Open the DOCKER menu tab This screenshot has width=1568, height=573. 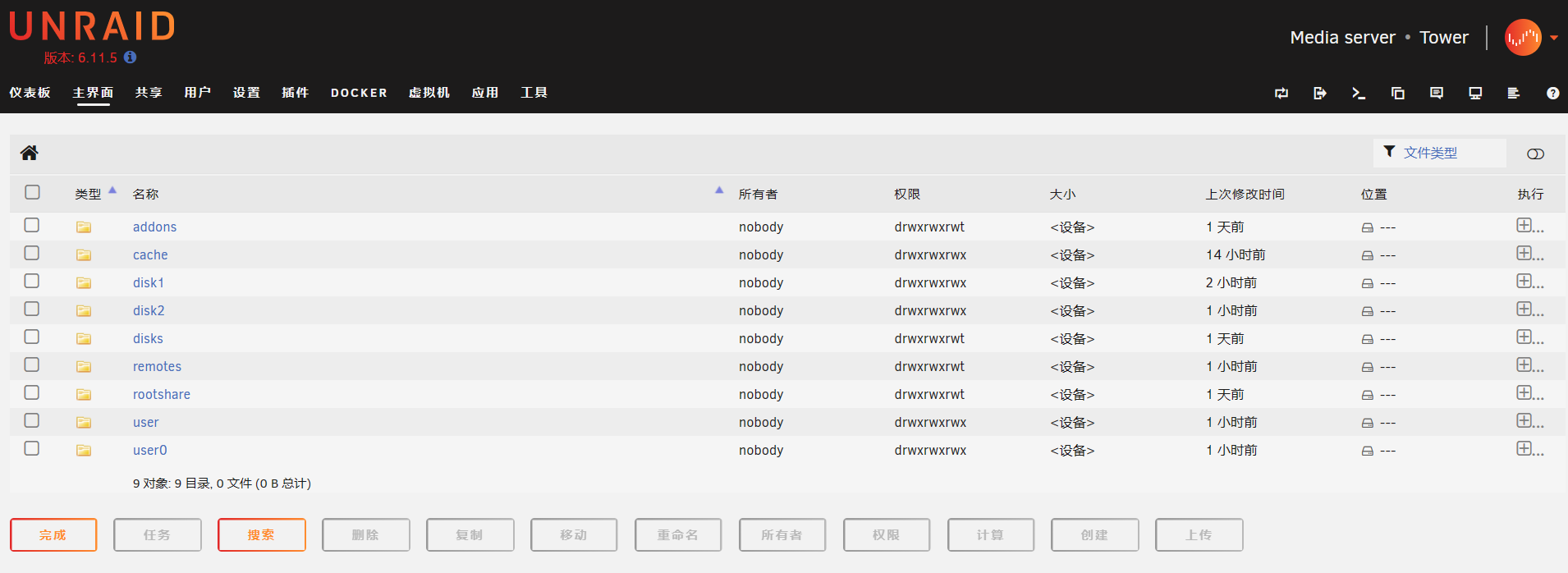[x=359, y=93]
